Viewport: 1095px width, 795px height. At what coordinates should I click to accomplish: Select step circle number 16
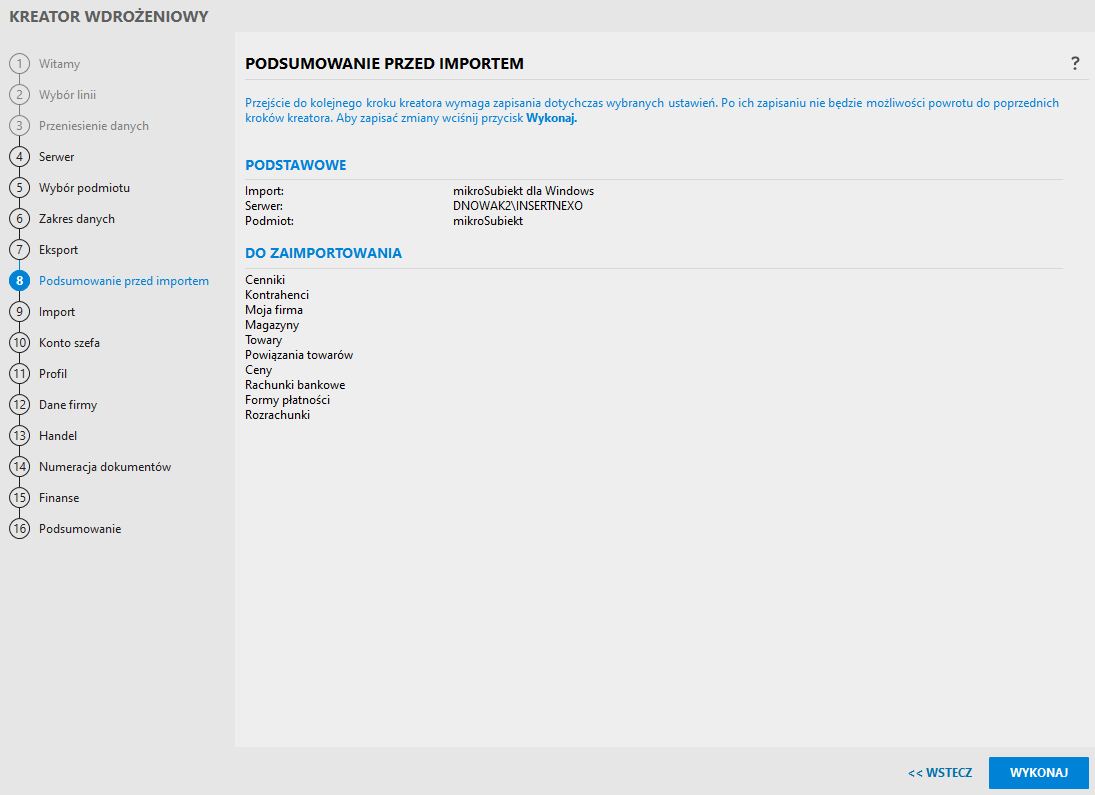(20, 529)
